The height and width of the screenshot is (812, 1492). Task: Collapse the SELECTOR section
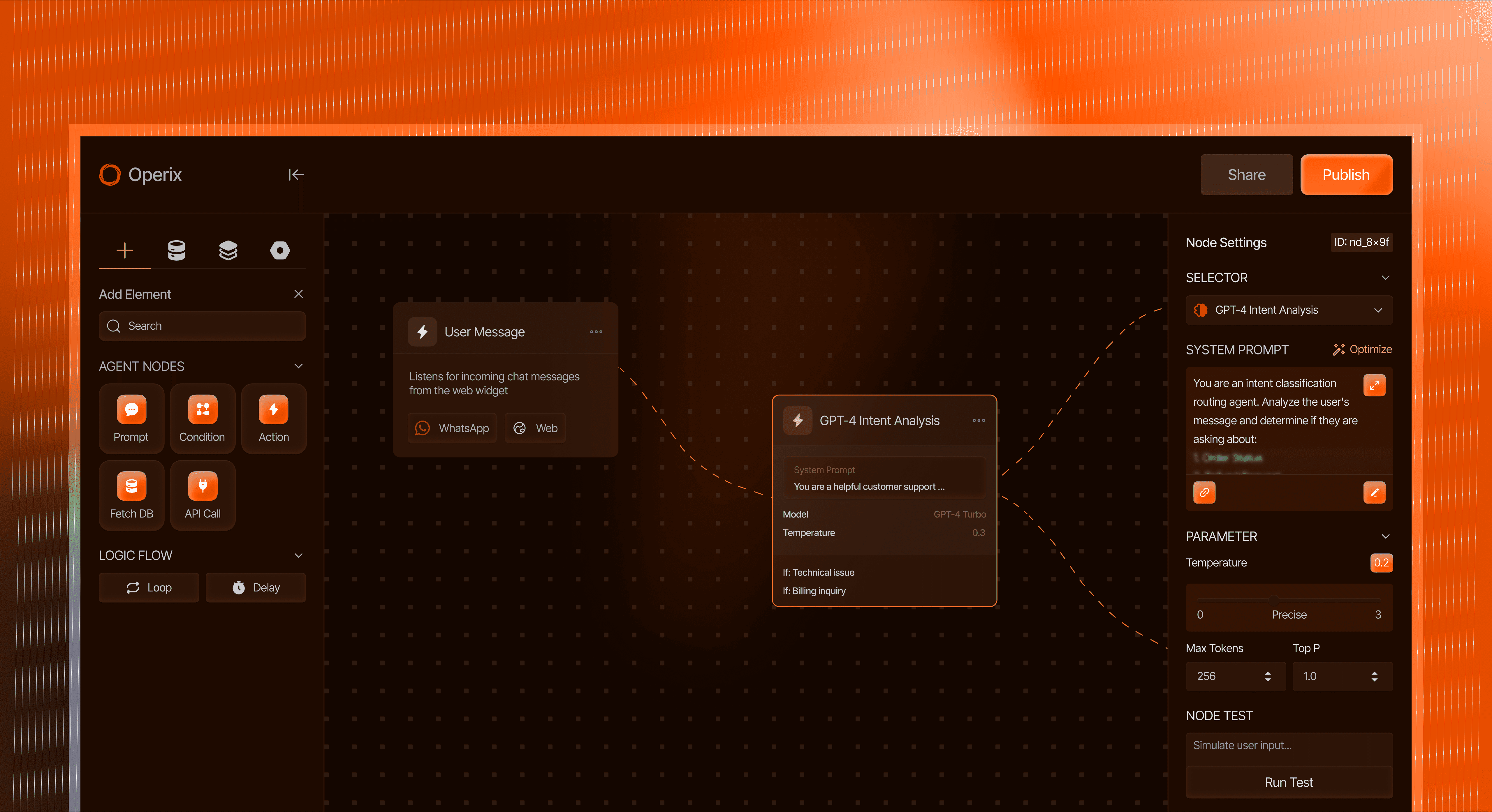(x=1385, y=278)
